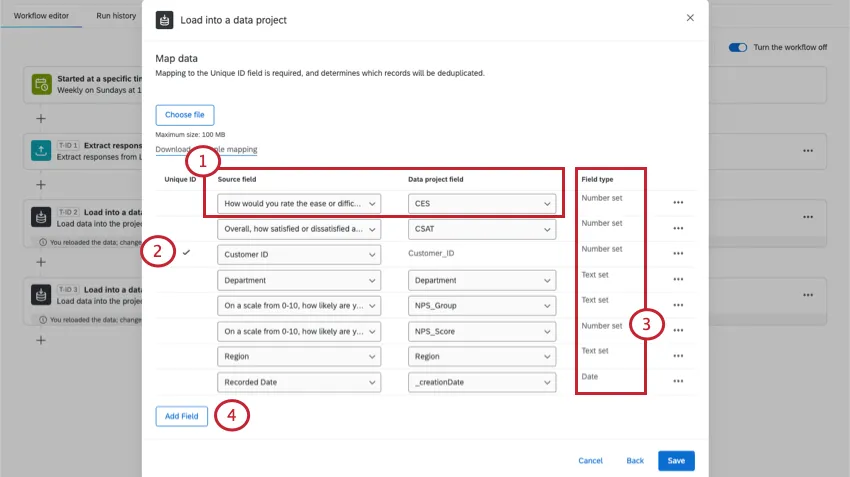Open the CES data project field dropdown
The height and width of the screenshot is (477, 850).
click(x=481, y=203)
